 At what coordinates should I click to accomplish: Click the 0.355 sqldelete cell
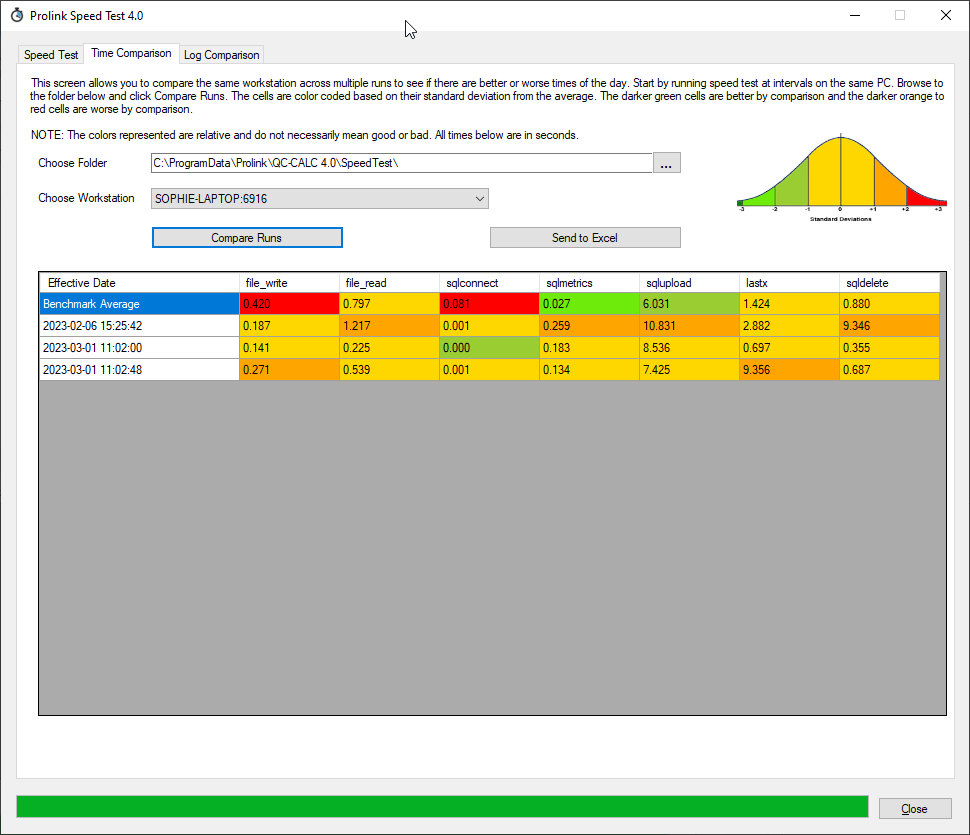click(890, 348)
